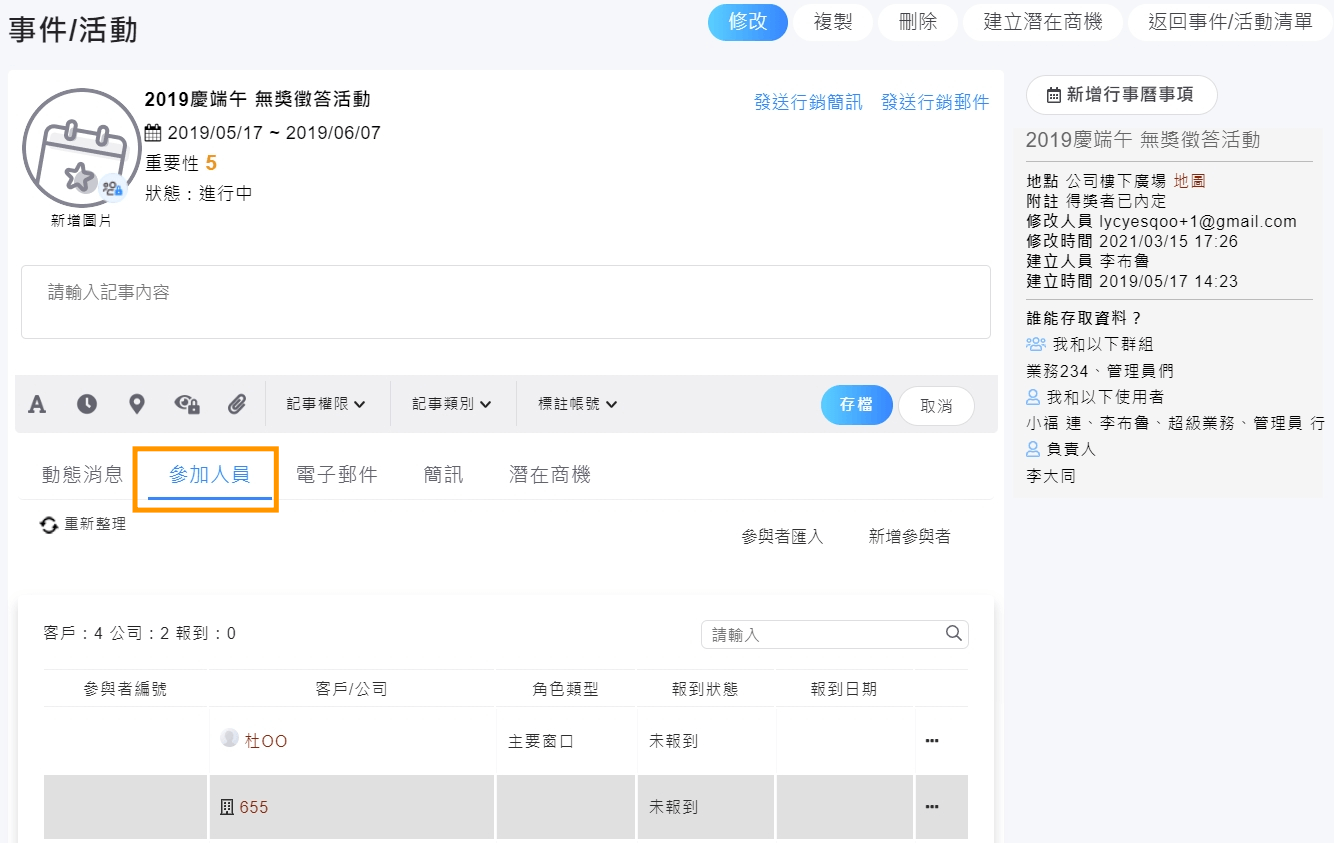Expand the 記事類別 dropdown

point(452,404)
